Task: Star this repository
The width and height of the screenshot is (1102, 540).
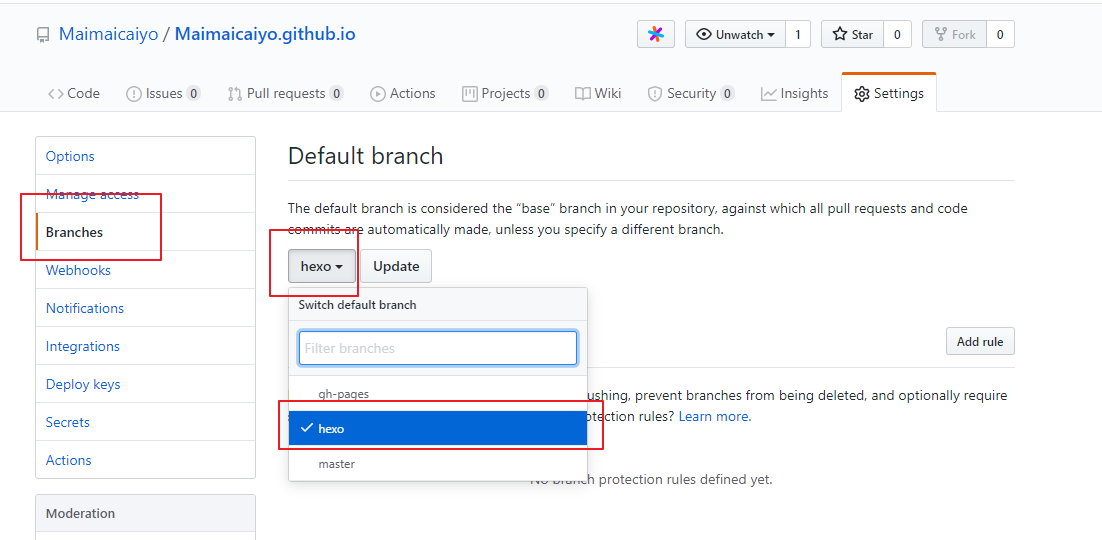Action: coord(853,34)
